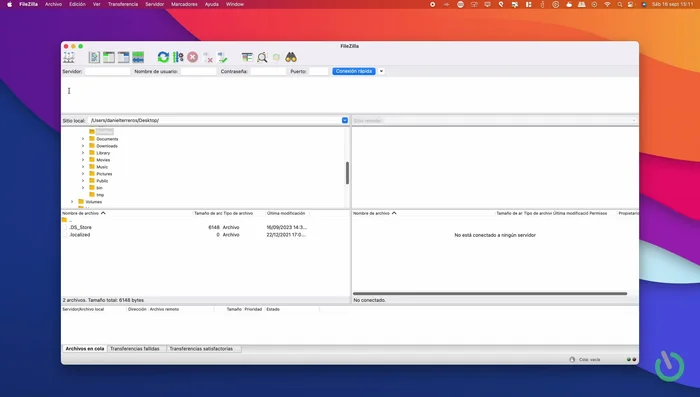700x397 pixels.
Task: Cancel current operation red X icon
Action: tap(192, 57)
